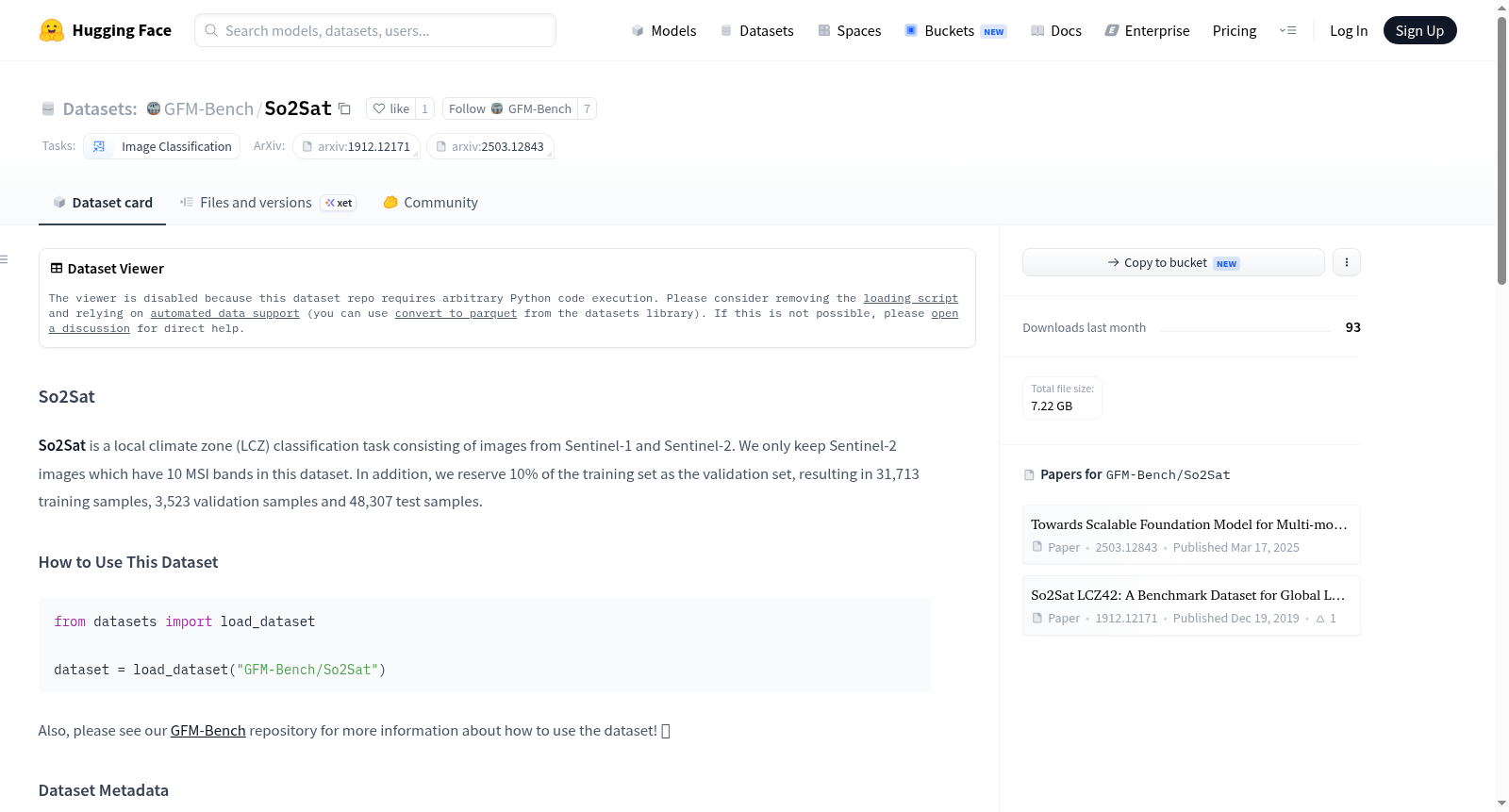This screenshot has width=1509, height=812.
Task: Click the open a discussion link
Action: click(944, 313)
